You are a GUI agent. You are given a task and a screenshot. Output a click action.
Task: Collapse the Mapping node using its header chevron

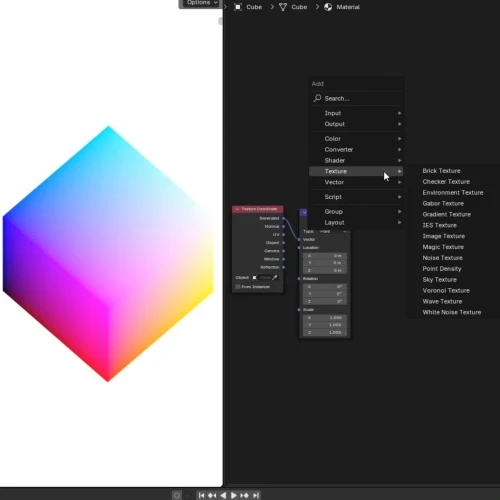pos(304,212)
